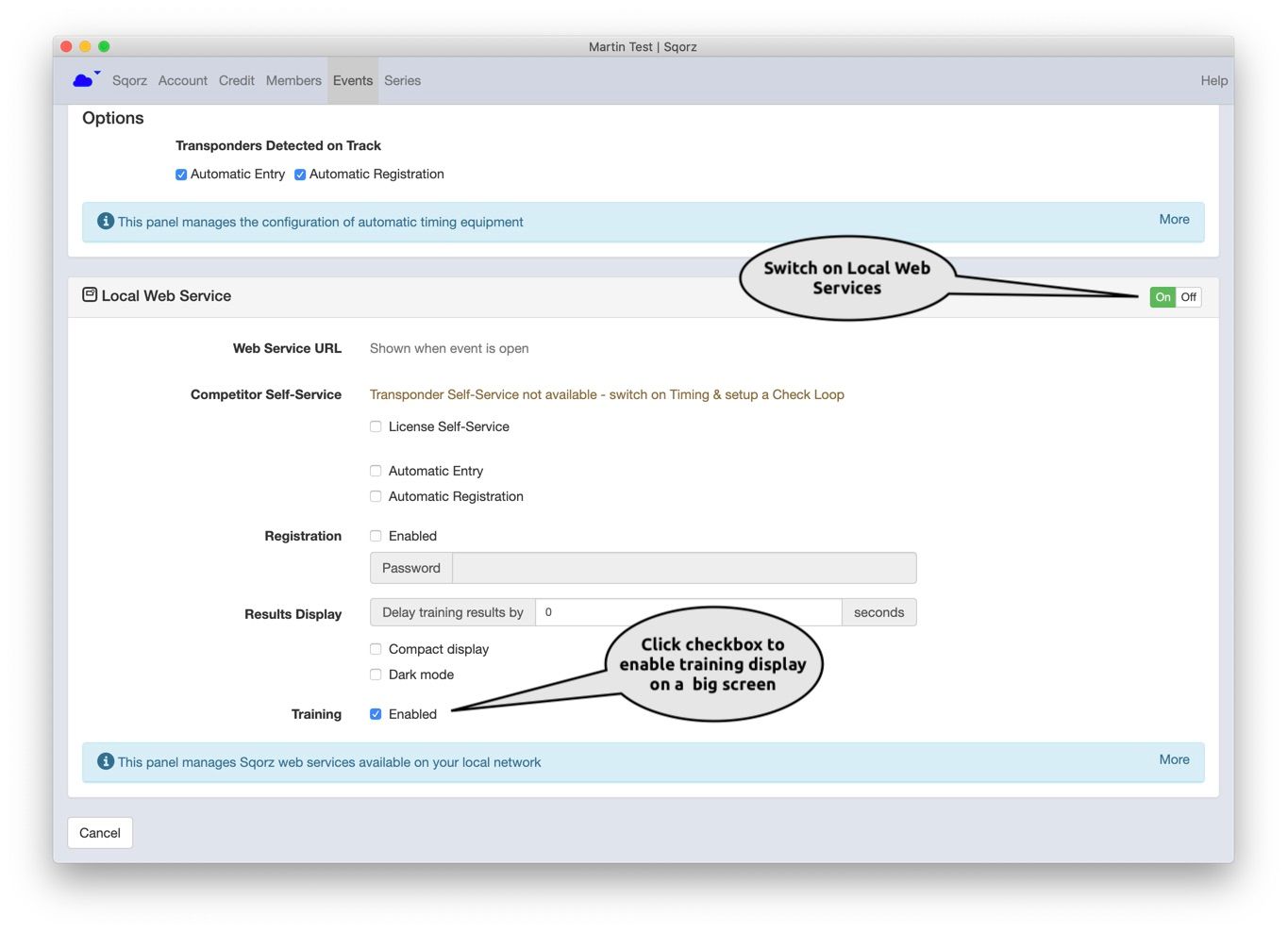The height and width of the screenshot is (933, 1288).
Task: Open the Events tab
Action: [353, 80]
